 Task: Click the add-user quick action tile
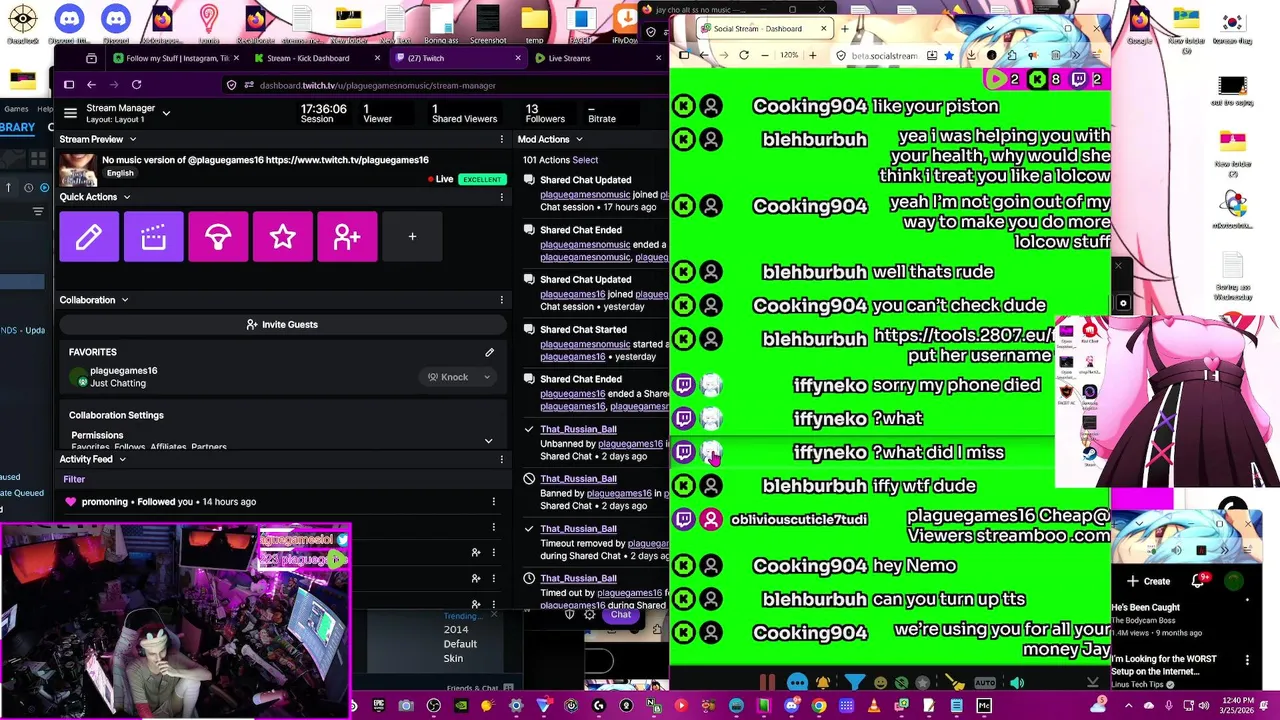point(347,237)
